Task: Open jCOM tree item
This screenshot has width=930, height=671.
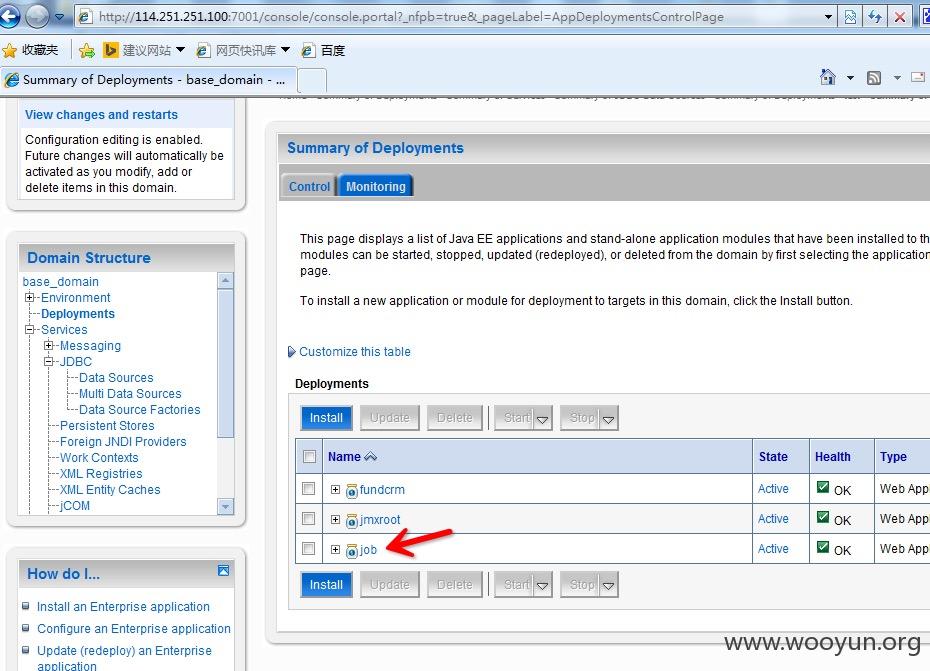Action: (75, 505)
